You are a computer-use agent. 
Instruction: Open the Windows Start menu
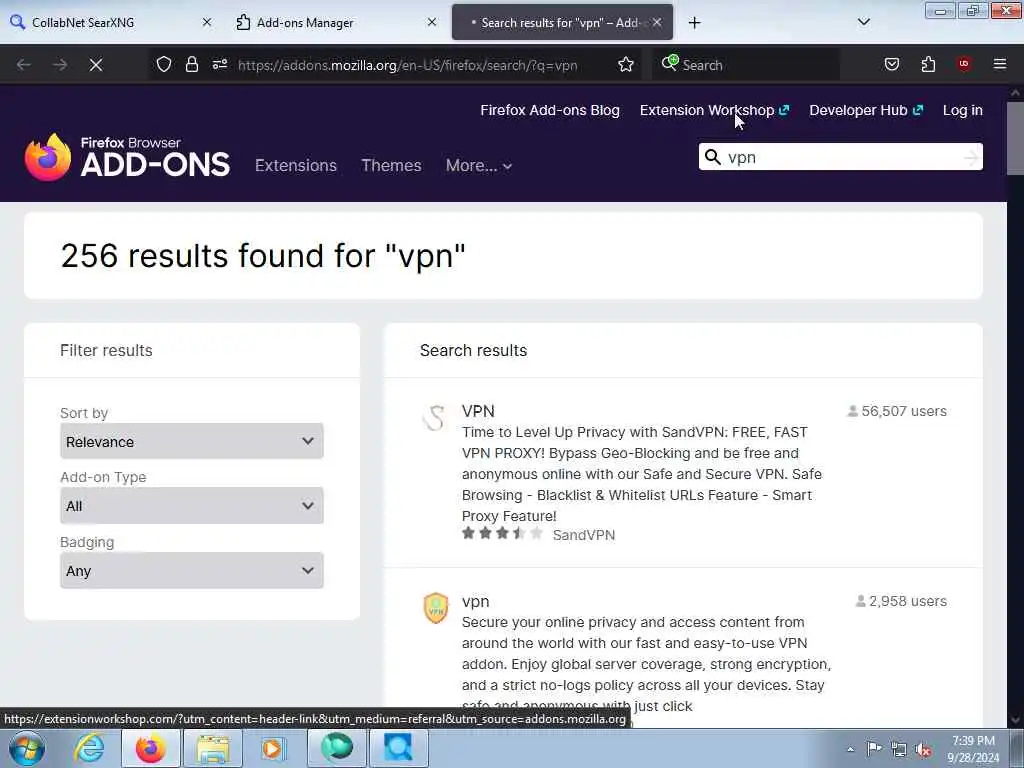click(x=26, y=748)
